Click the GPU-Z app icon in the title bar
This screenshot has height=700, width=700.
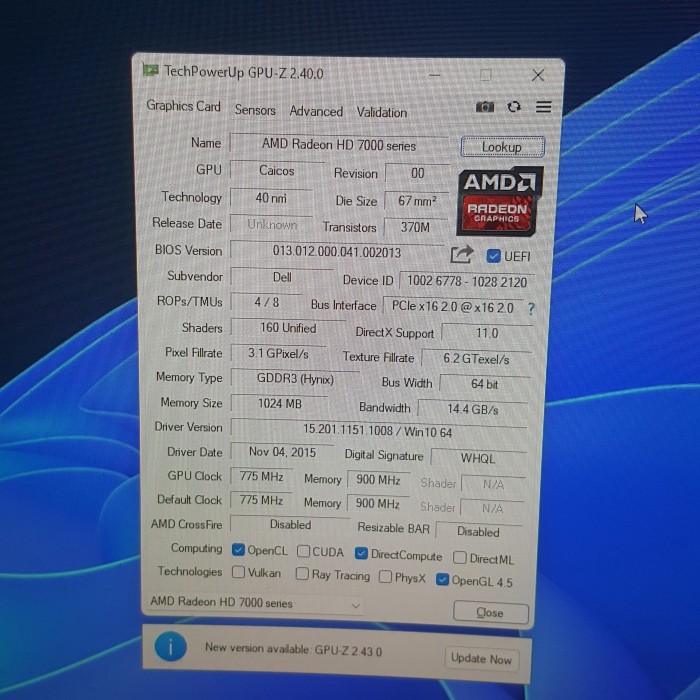click(x=151, y=71)
